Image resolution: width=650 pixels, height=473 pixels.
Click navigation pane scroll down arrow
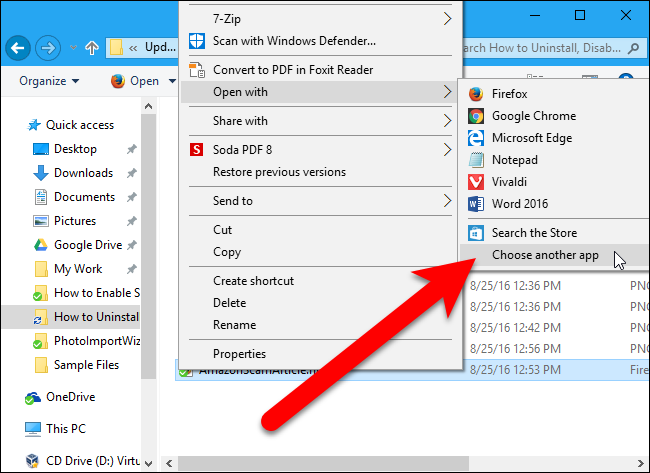tap(148, 463)
